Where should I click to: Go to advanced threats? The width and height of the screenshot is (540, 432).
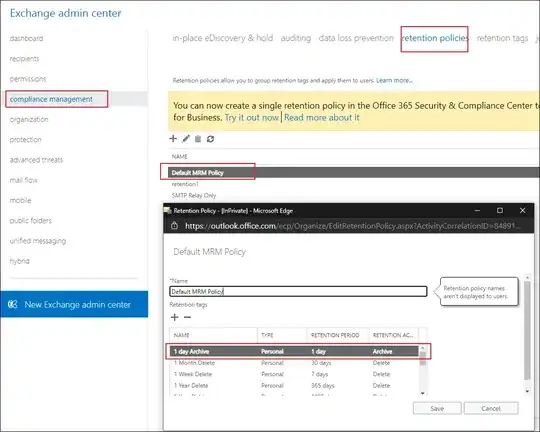(36, 160)
